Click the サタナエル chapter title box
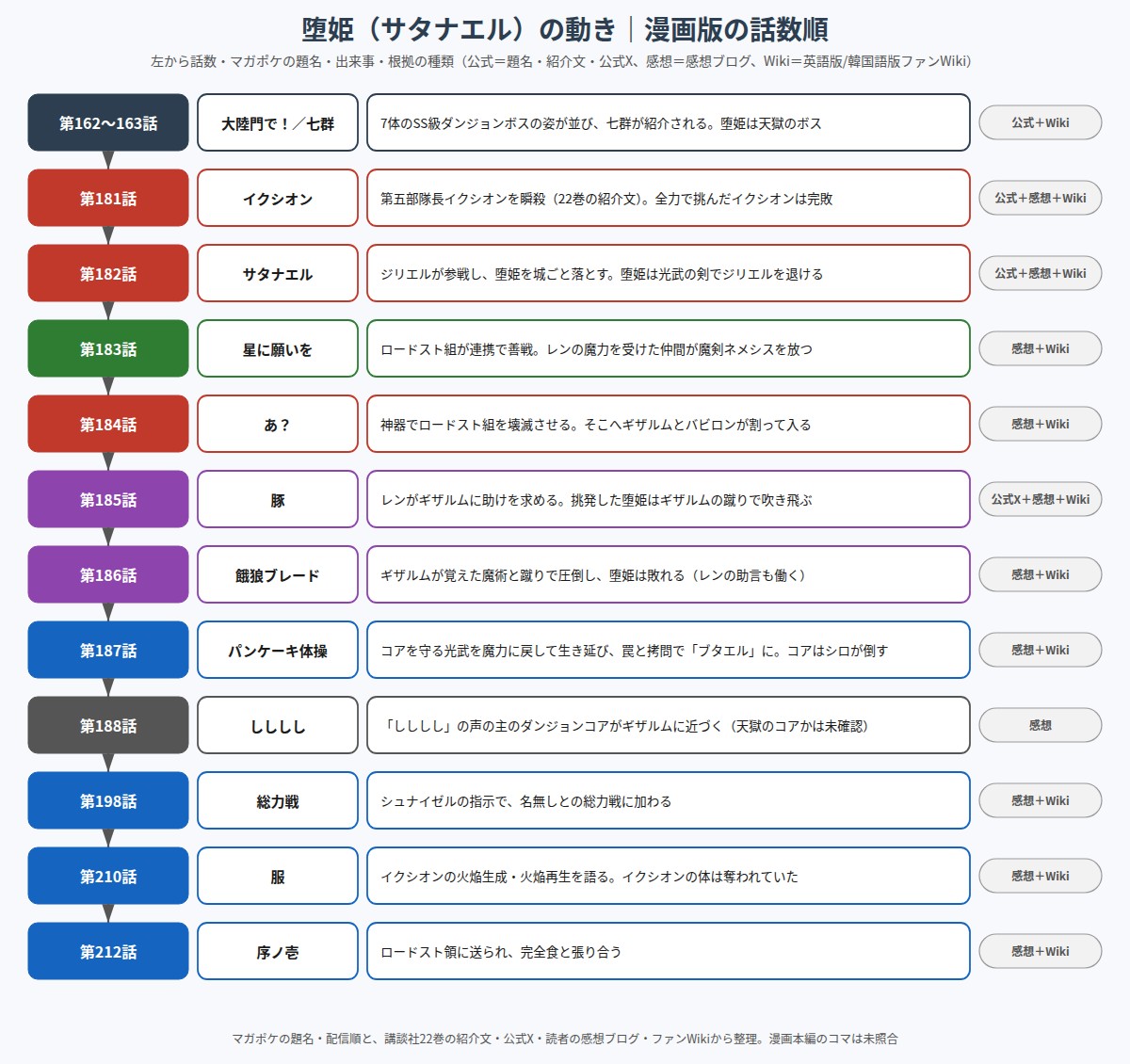 [x=278, y=273]
